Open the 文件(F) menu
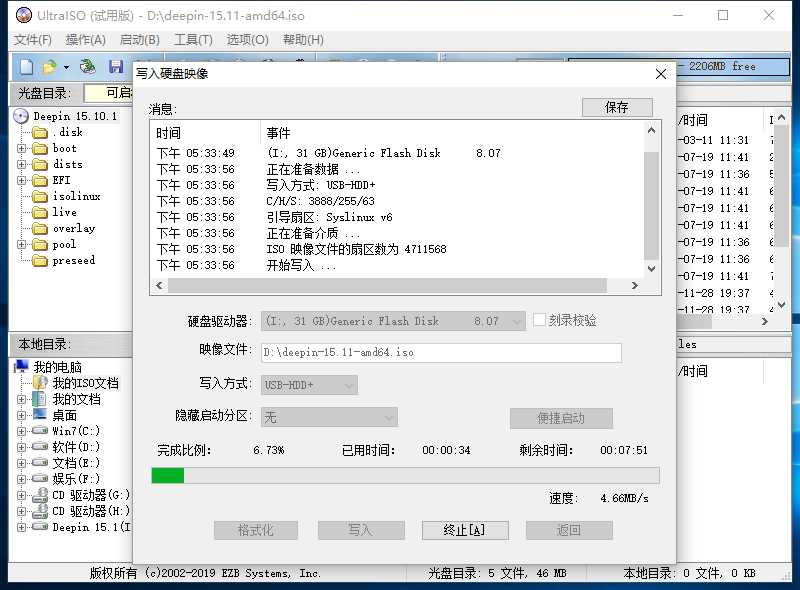 [33, 40]
